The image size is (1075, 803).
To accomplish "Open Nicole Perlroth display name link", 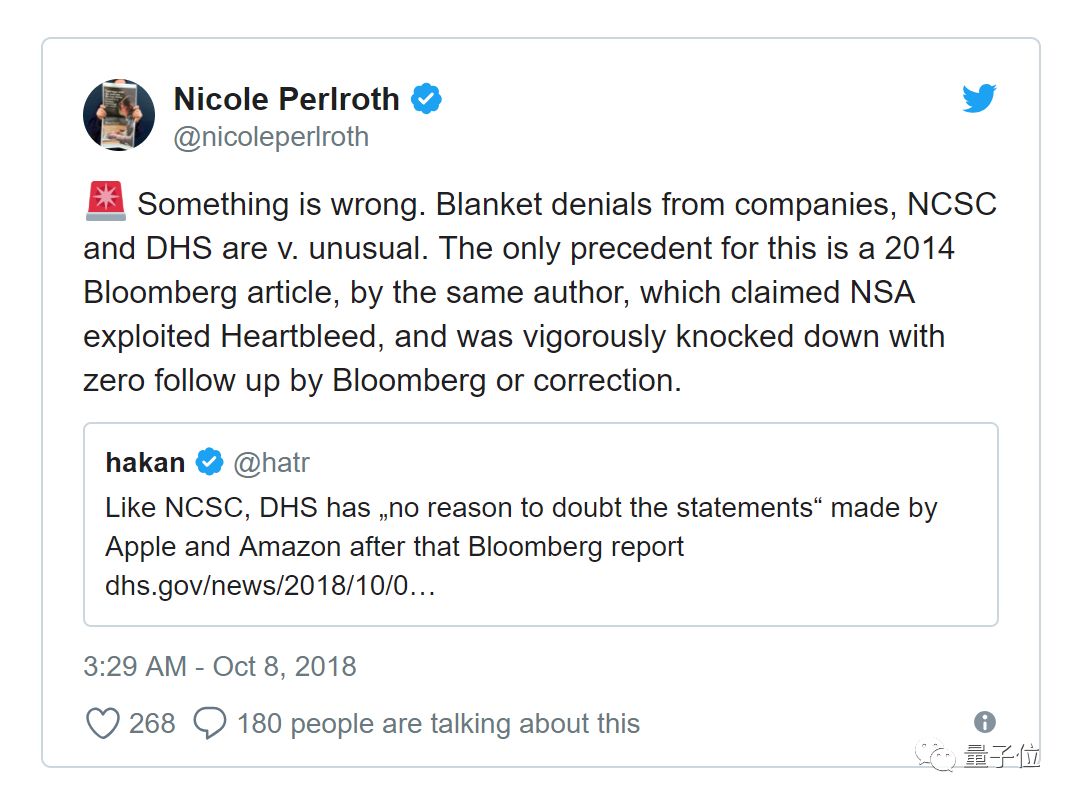I will point(286,99).
